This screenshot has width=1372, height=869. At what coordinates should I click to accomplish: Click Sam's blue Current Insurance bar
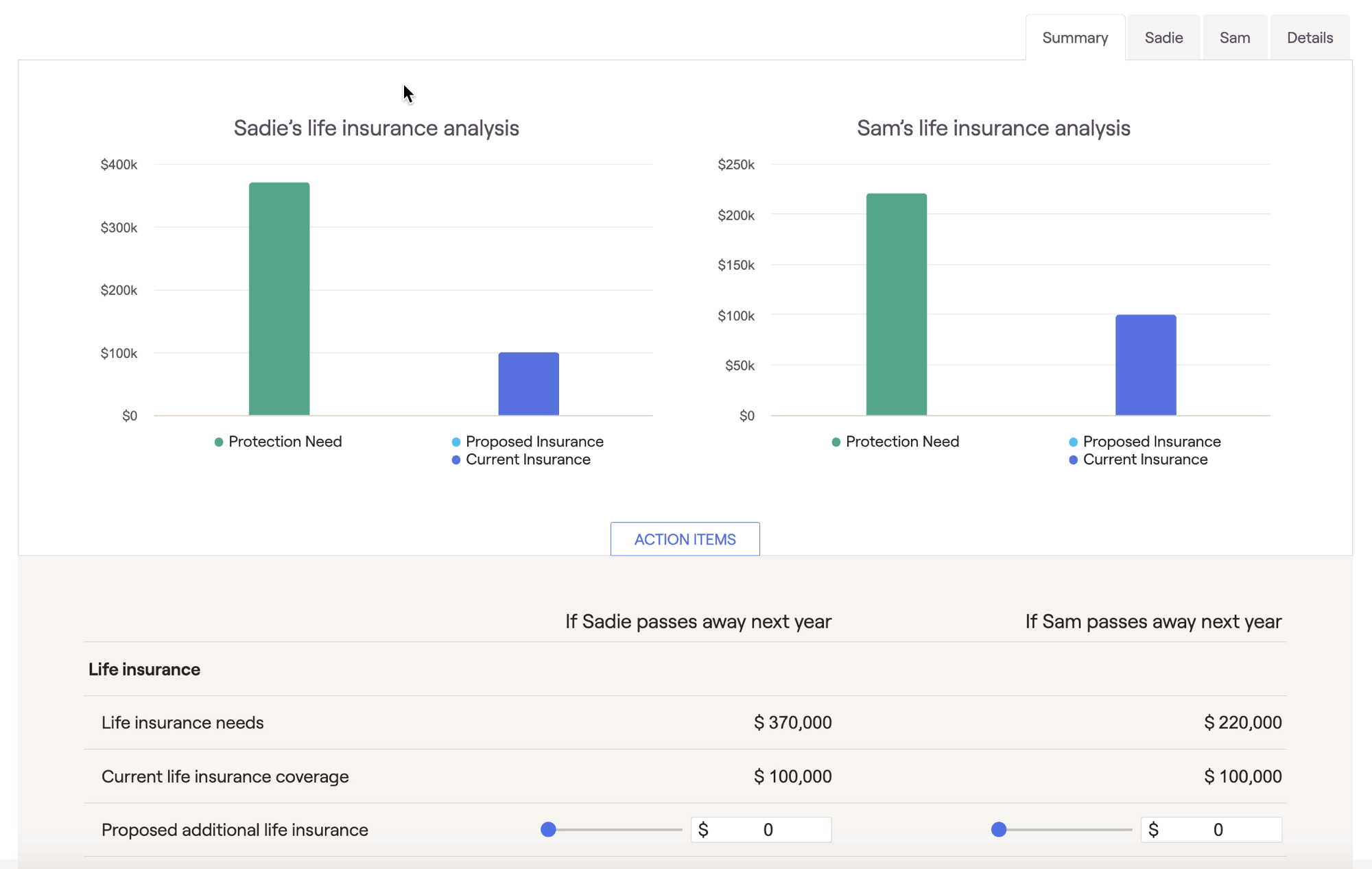tap(1146, 365)
